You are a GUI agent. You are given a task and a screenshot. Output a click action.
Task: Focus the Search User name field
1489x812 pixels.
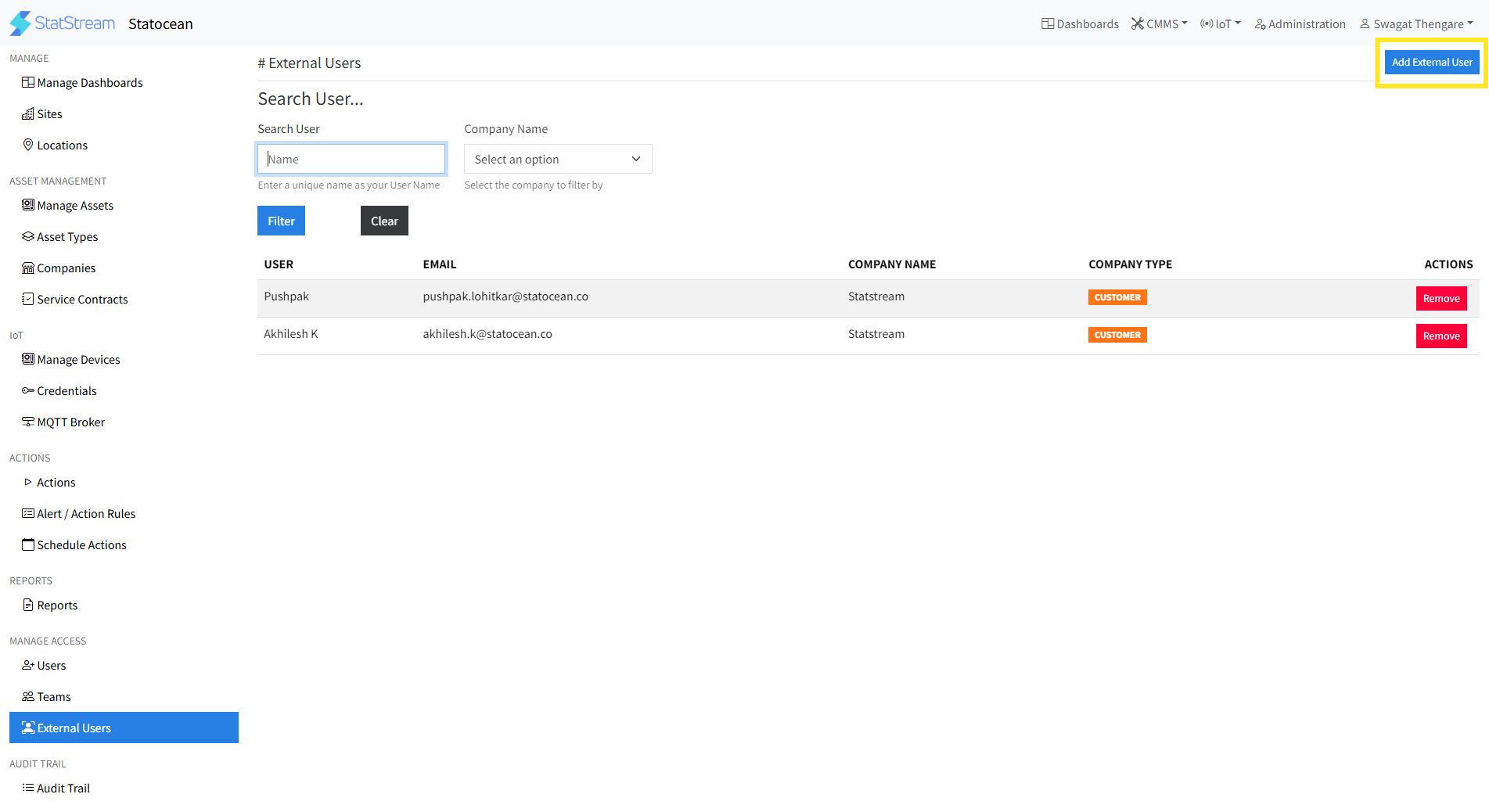click(351, 160)
